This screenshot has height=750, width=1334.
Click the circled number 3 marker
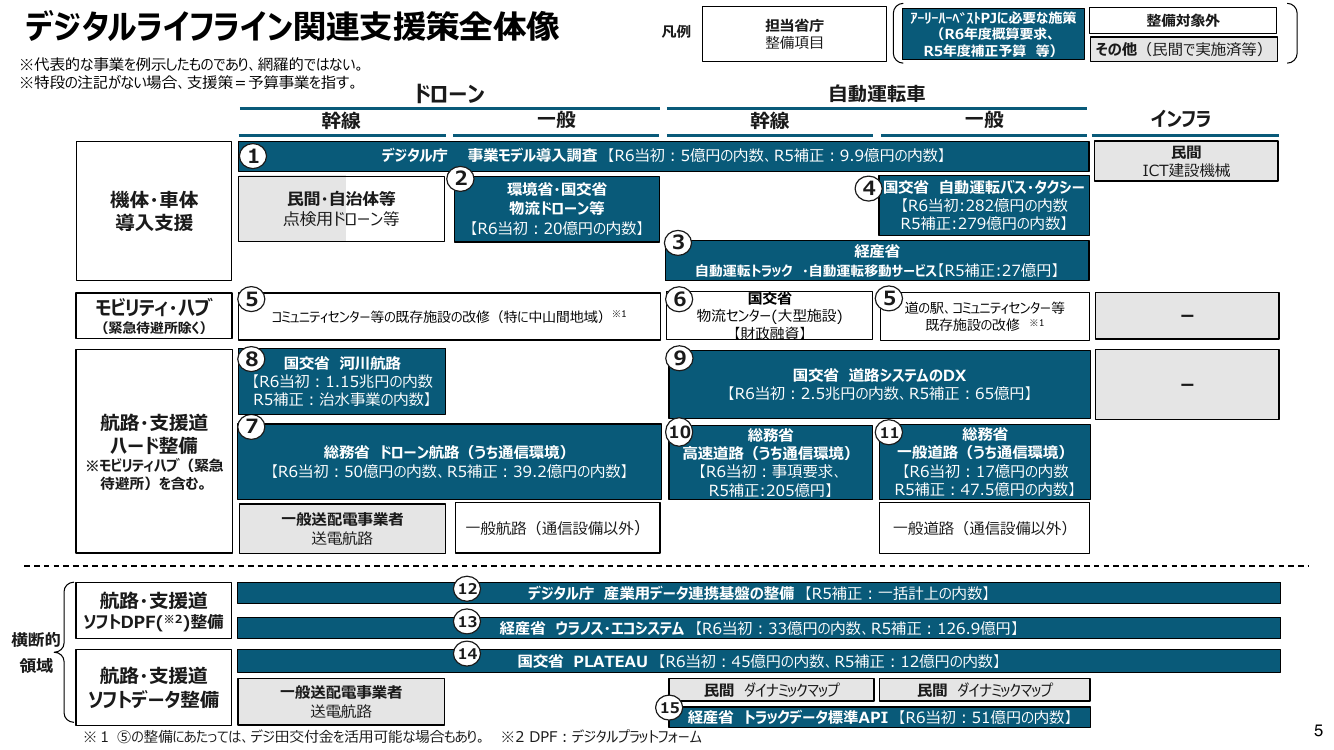(x=679, y=241)
